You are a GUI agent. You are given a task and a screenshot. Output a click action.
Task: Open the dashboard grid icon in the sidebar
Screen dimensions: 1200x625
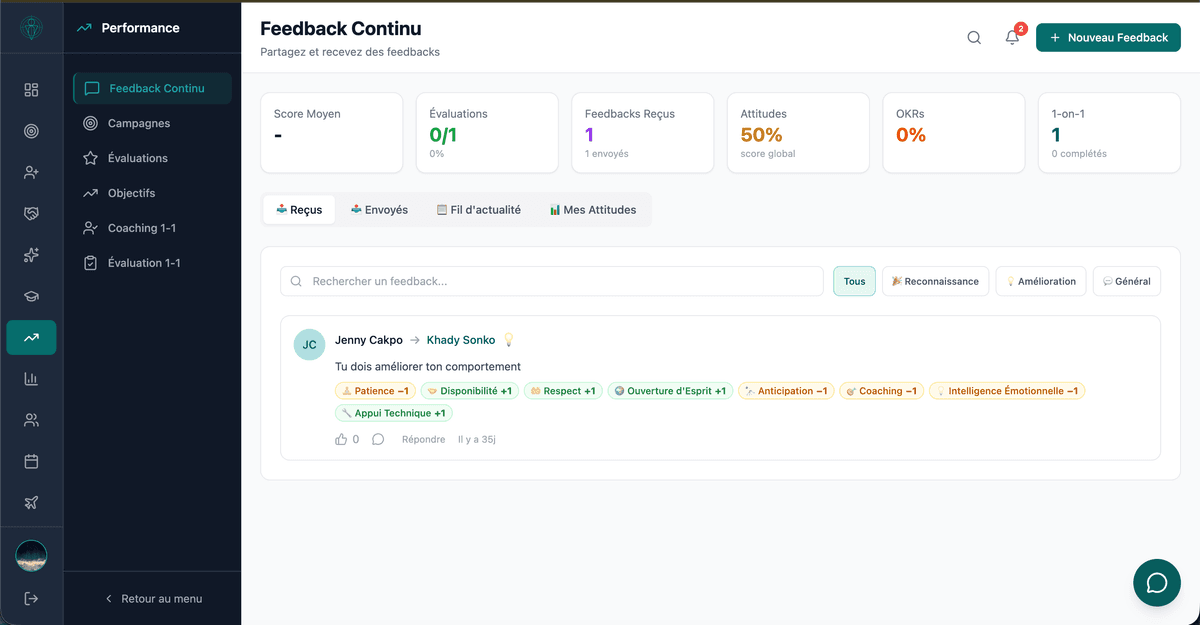click(31, 89)
